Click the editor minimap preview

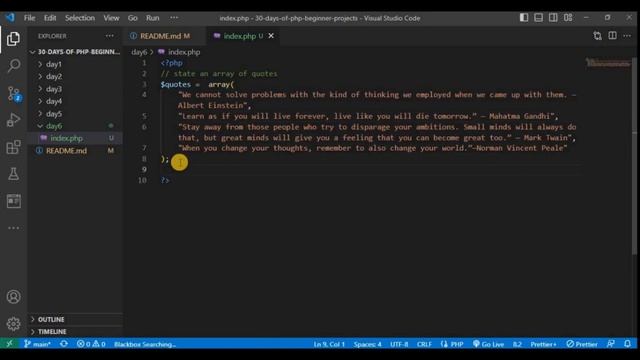pos(608,63)
